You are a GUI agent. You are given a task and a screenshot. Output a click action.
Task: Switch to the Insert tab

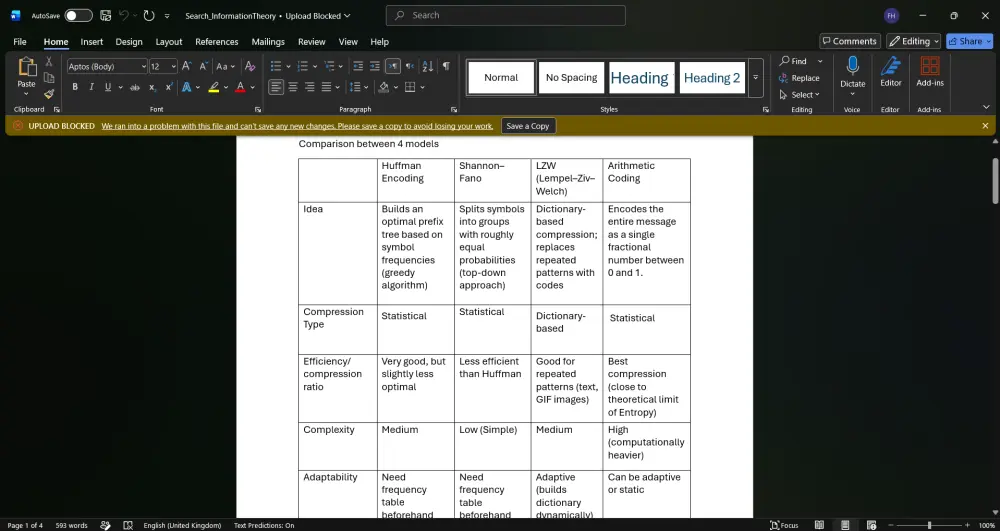[91, 41]
